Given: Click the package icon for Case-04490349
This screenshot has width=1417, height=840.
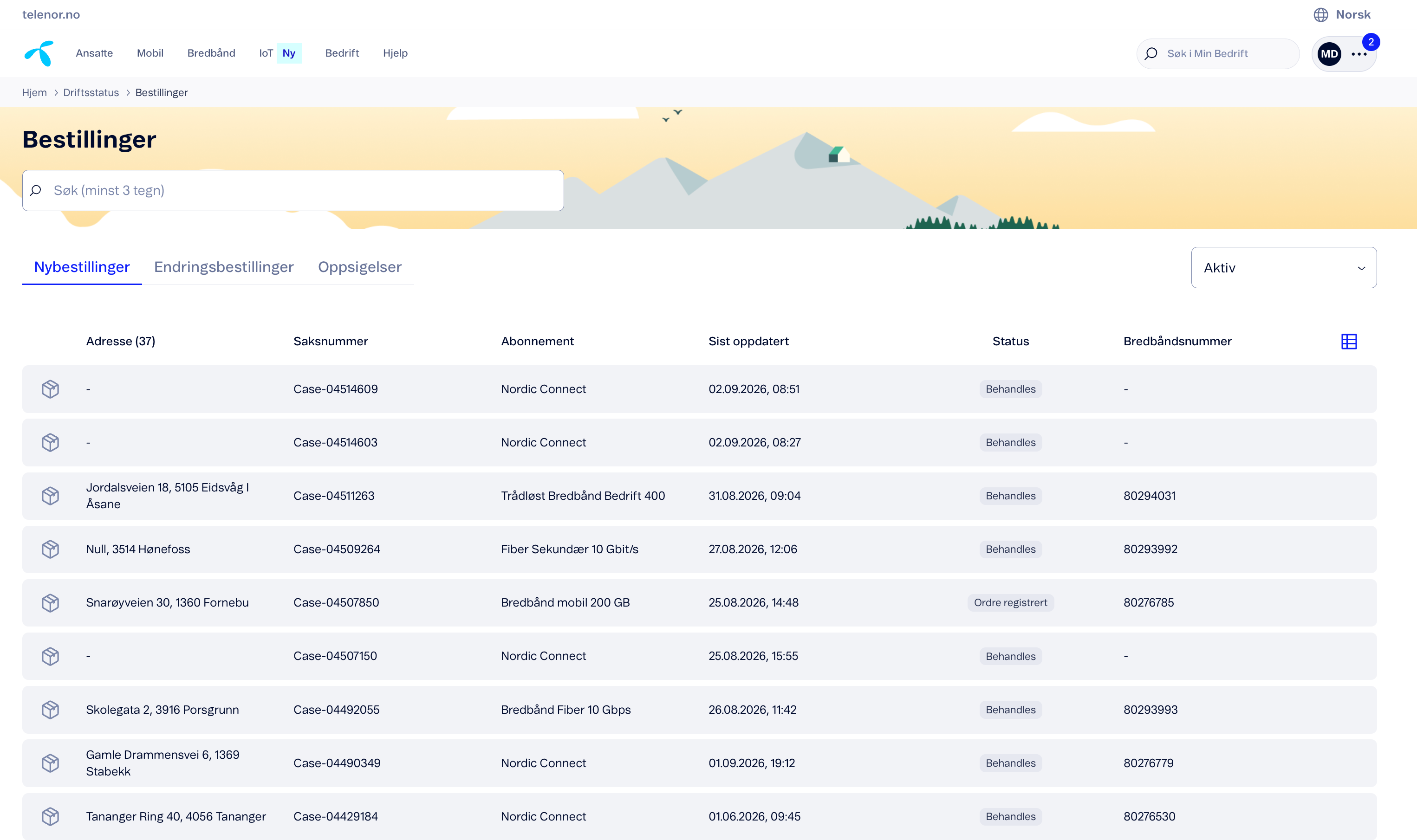Looking at the screenshot, I should click(51, 763).
